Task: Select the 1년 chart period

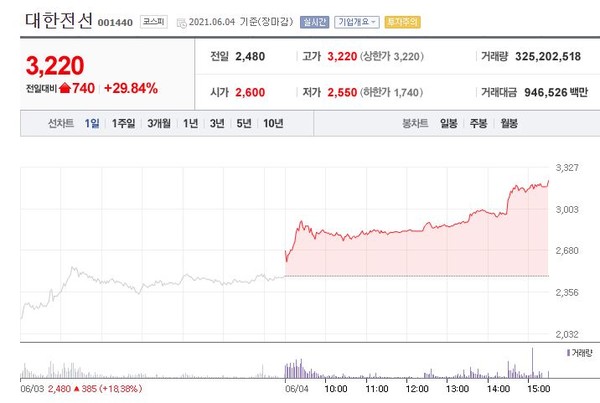Action: (x=191, y=123)
